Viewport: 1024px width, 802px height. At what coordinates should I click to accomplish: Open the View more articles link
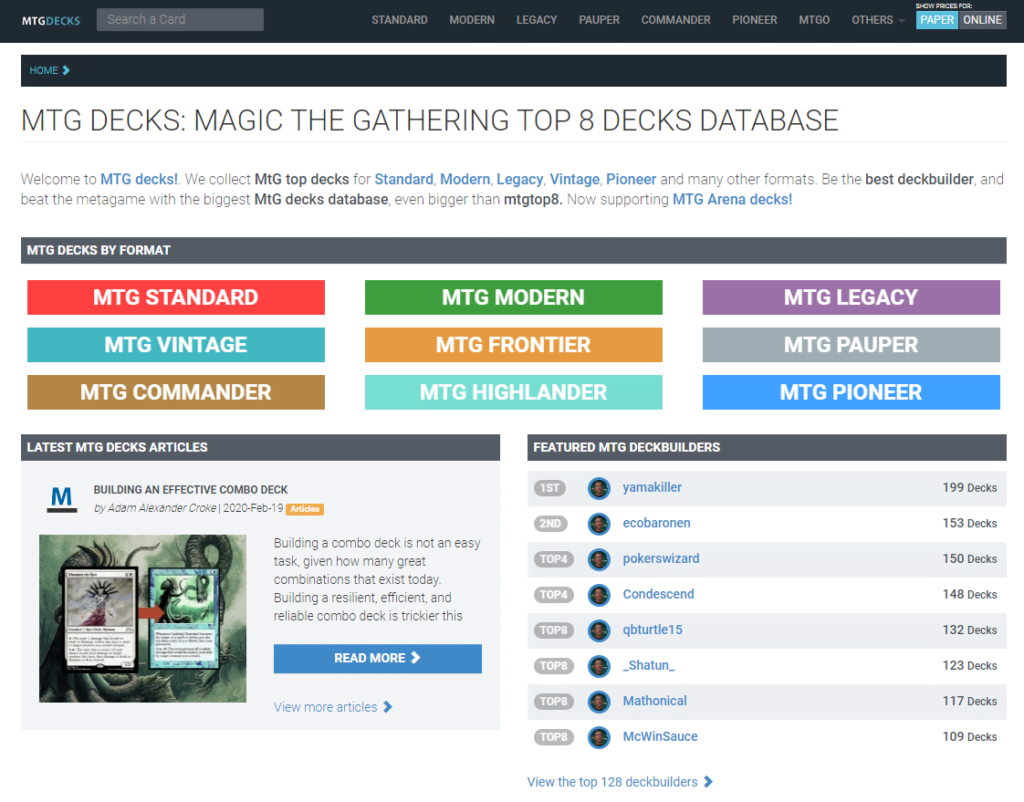tap(333, 707)
